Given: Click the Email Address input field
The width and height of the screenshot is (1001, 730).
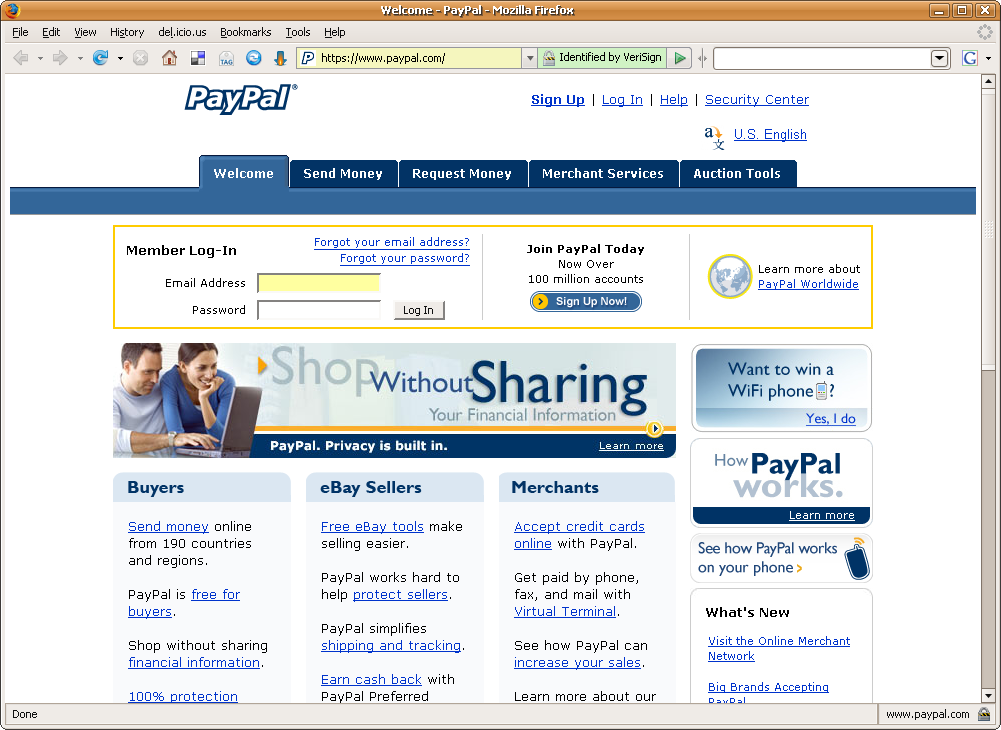Looking at the screenshot, I should click(319, 283).
